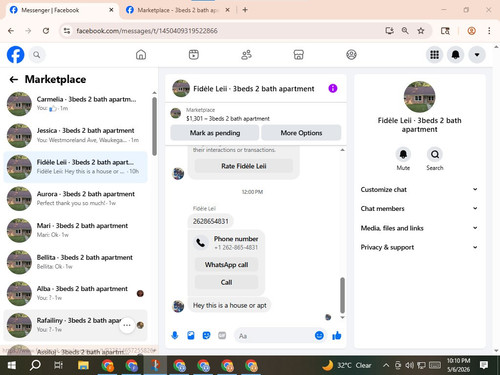The width and height of the screenshot is (500, 375).
Task: Expand Media, files and links section
Action: pyautogui.click(x=419, y=228)
